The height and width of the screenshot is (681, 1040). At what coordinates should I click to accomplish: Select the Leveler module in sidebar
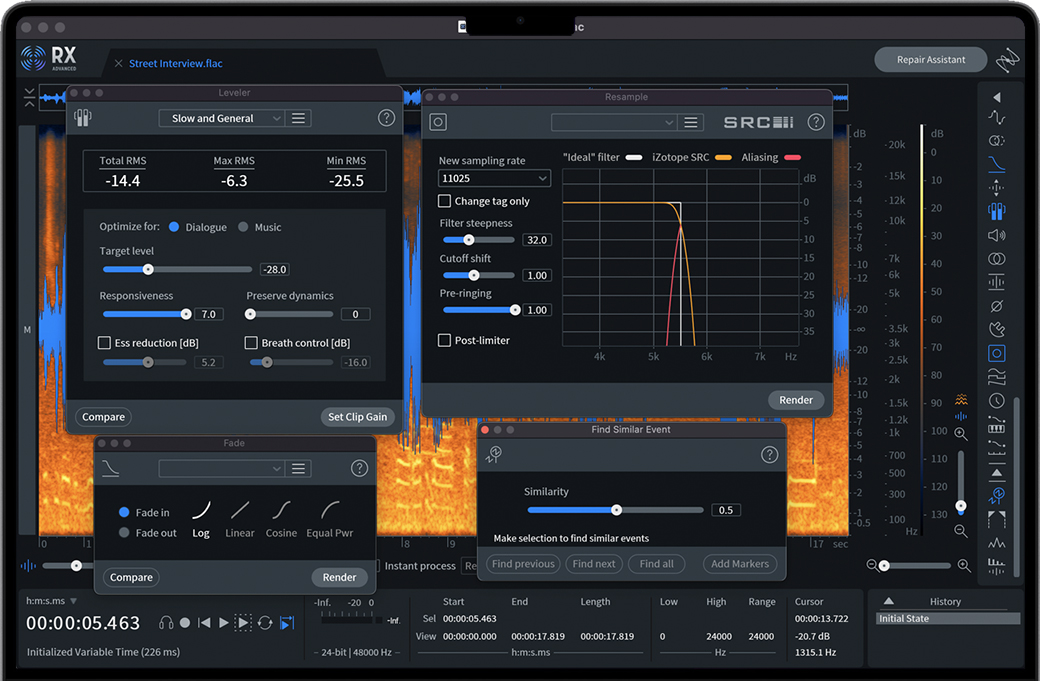click(996, 211)
